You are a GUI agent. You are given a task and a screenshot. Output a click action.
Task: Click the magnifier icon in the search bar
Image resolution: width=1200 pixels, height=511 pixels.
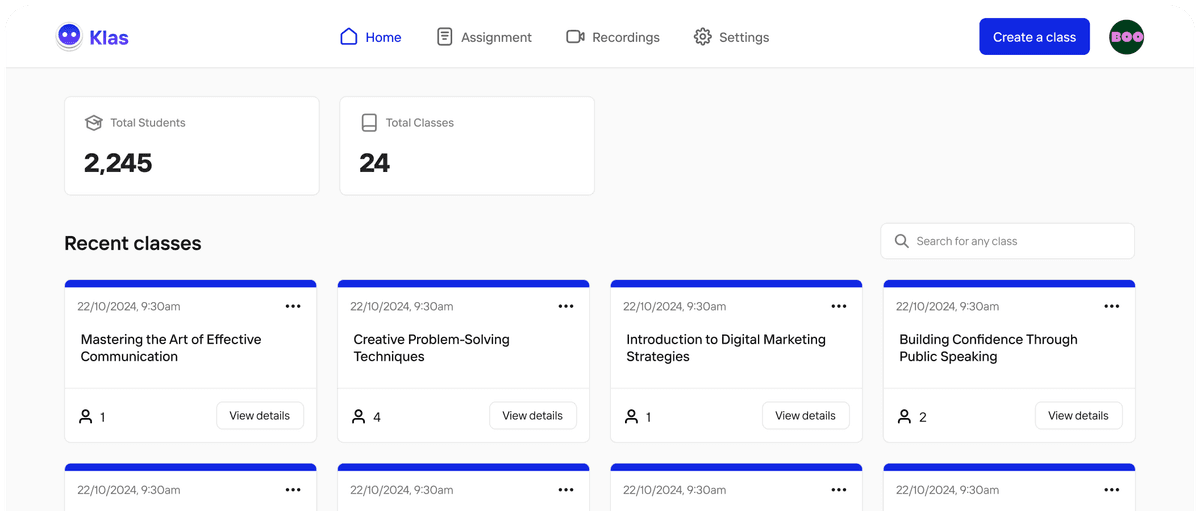click(901, 241)
